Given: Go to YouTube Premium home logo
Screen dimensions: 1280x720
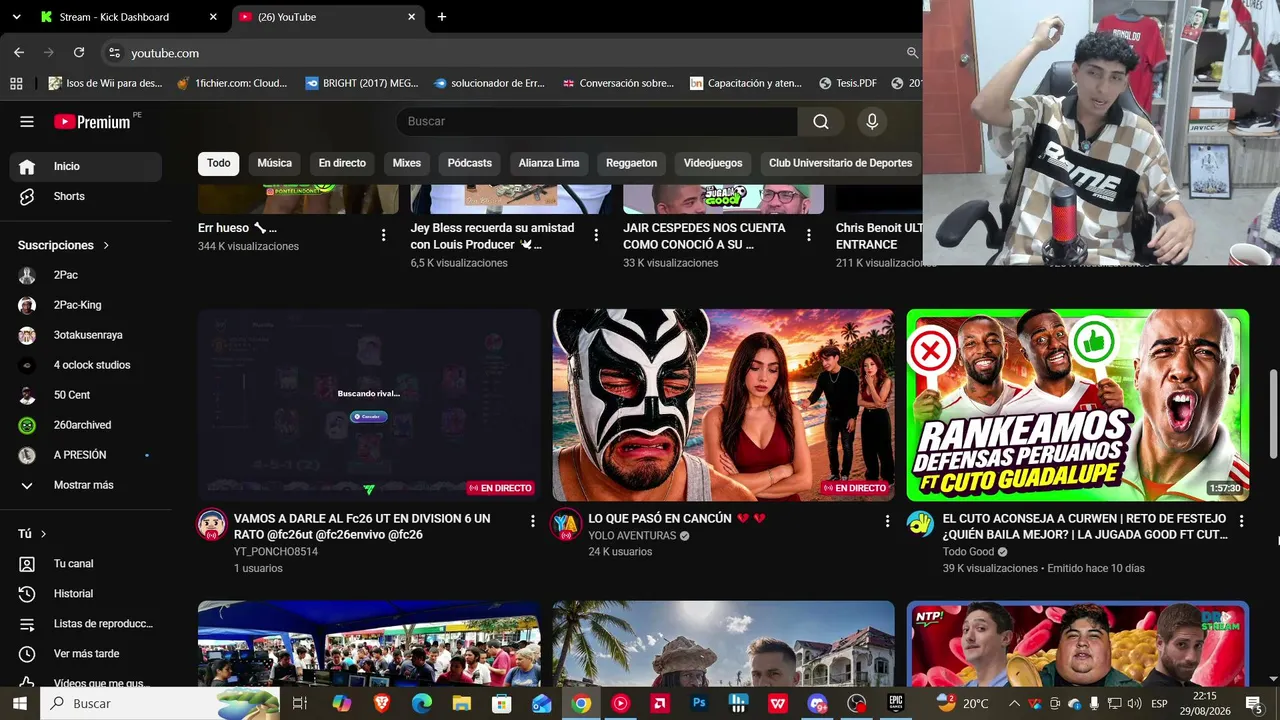Looking at the screenshot, I should click(92, 122).
